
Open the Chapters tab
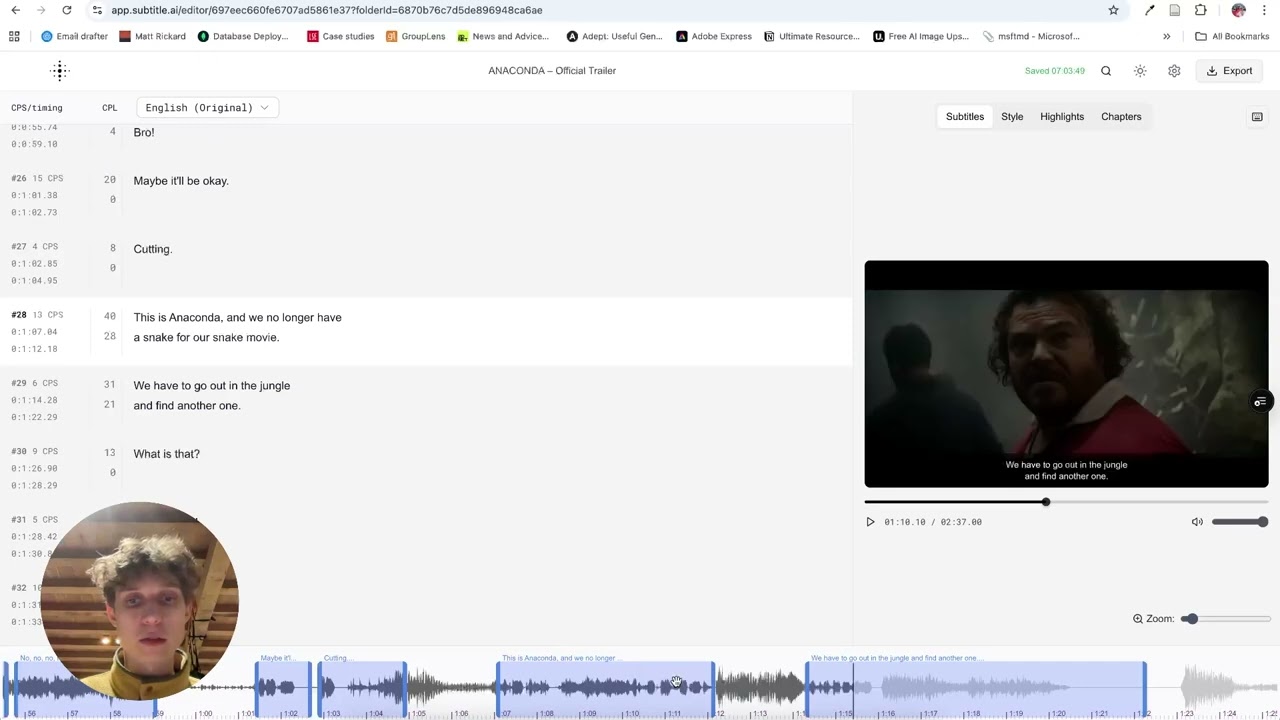pyautogui.click(x=1121, y=117)
